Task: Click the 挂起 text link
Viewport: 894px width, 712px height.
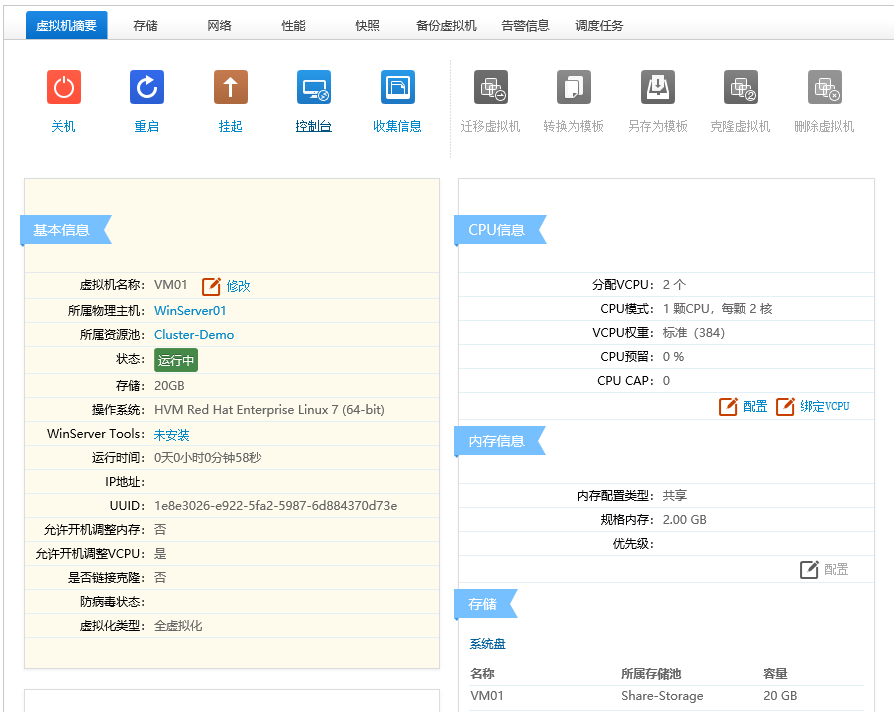Action: (x=231, y=126)
